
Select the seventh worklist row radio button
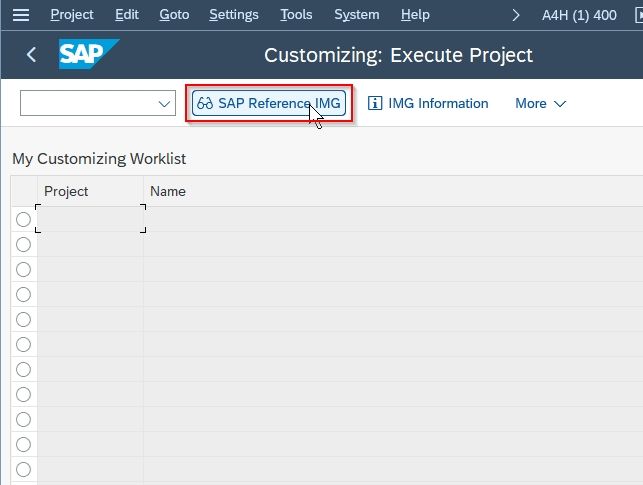23,369
